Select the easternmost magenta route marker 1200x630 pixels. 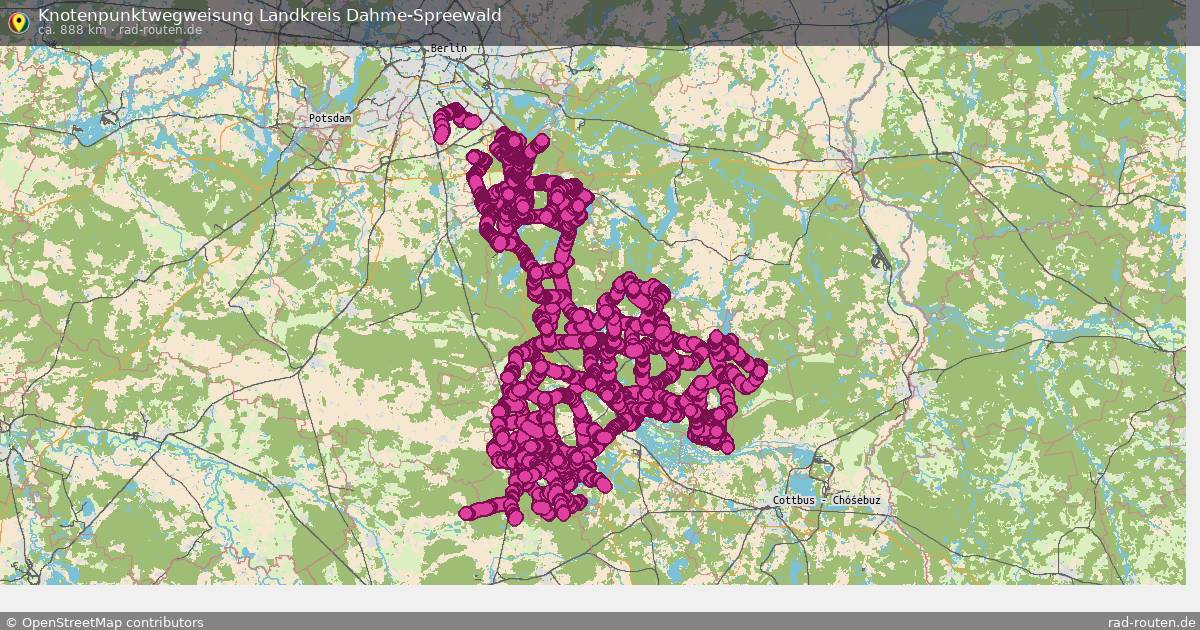click(759, 370)
